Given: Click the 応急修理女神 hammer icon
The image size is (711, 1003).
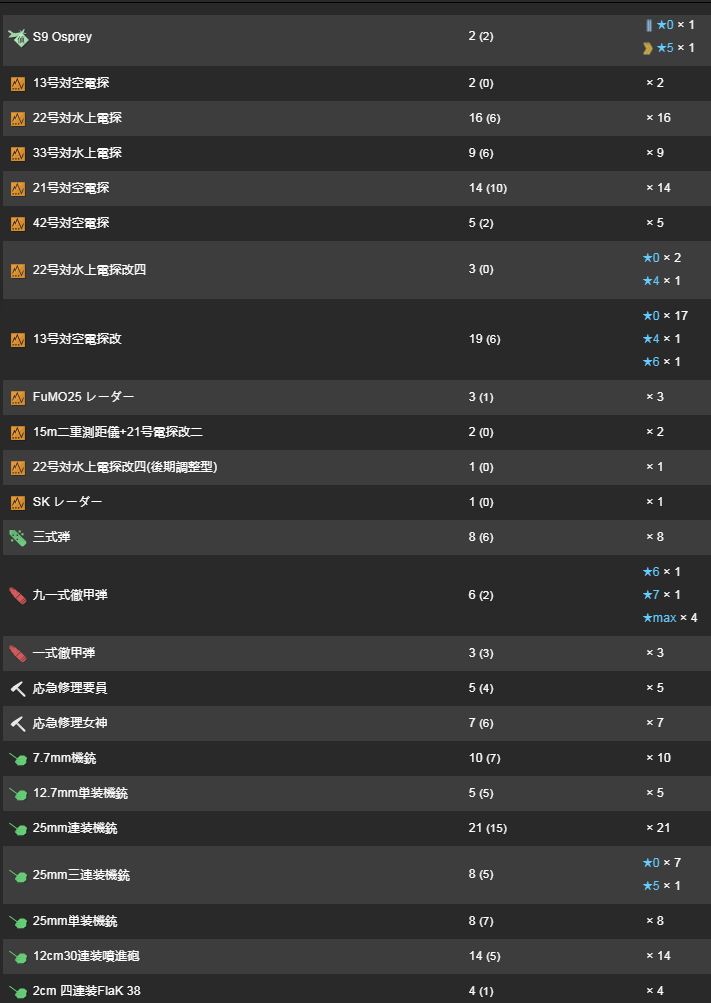Looking at the screenshot, I should (x=18, y=724).
